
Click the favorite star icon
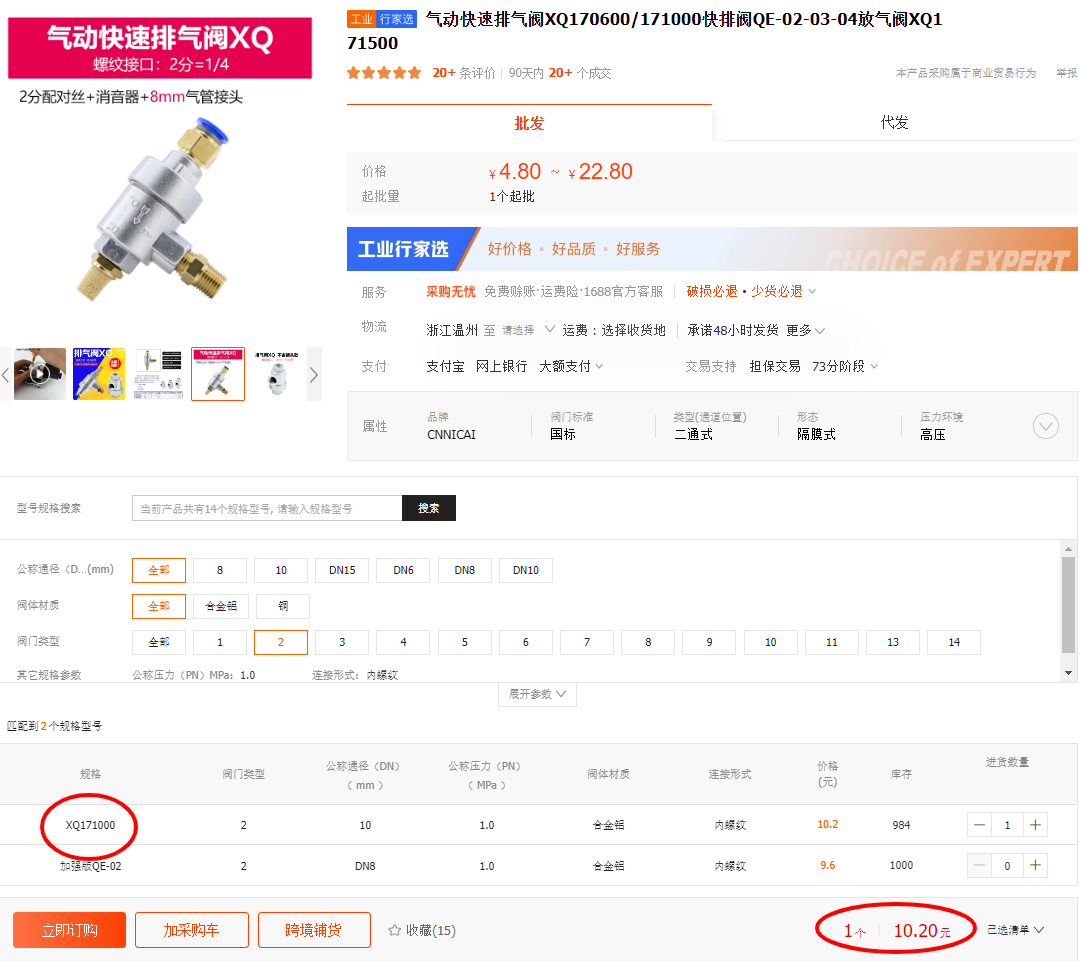pyautogui.click(x=395, y=931)
